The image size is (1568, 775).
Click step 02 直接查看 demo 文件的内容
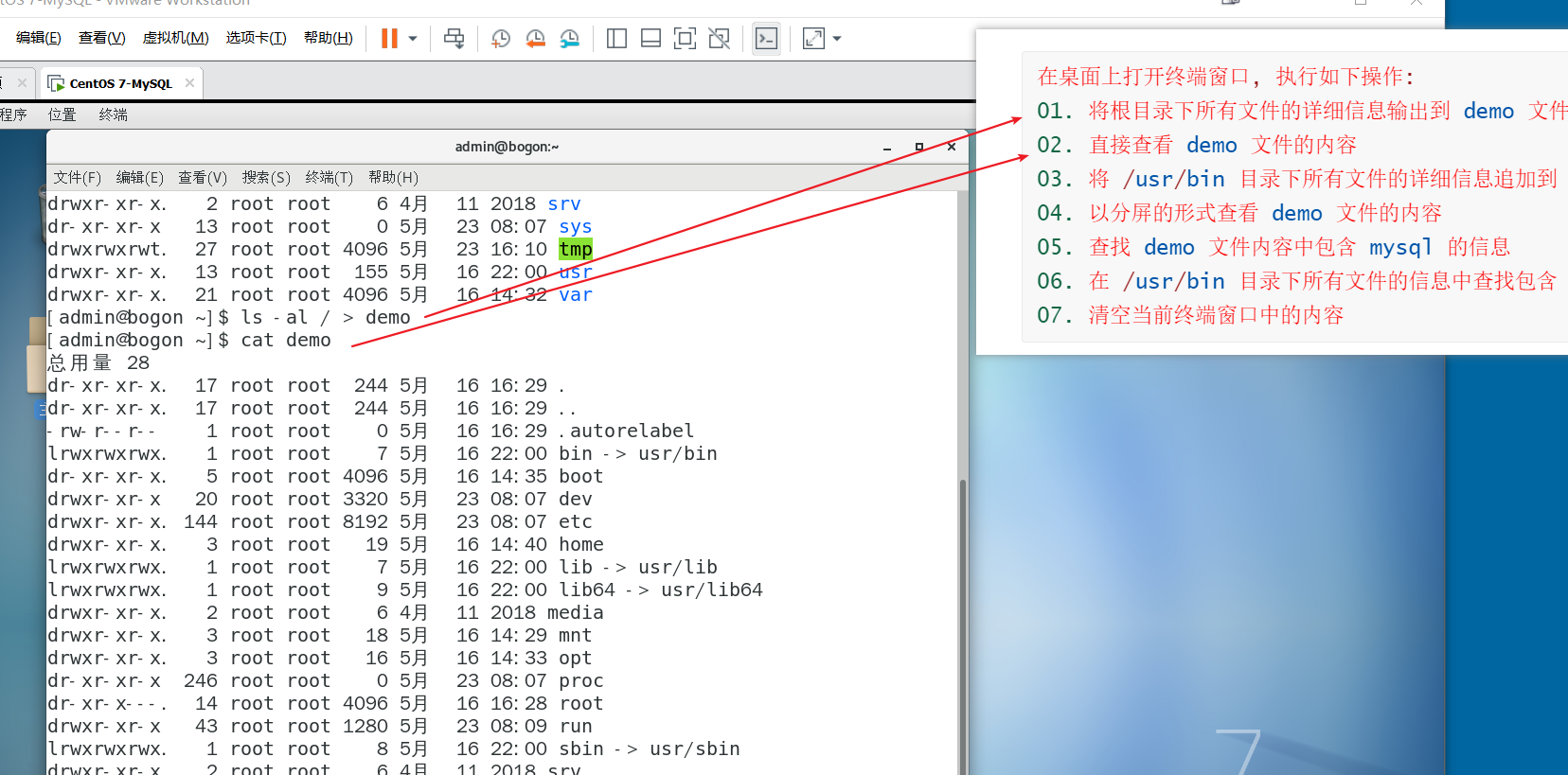pyautogui.click(x=1197, y=145)
